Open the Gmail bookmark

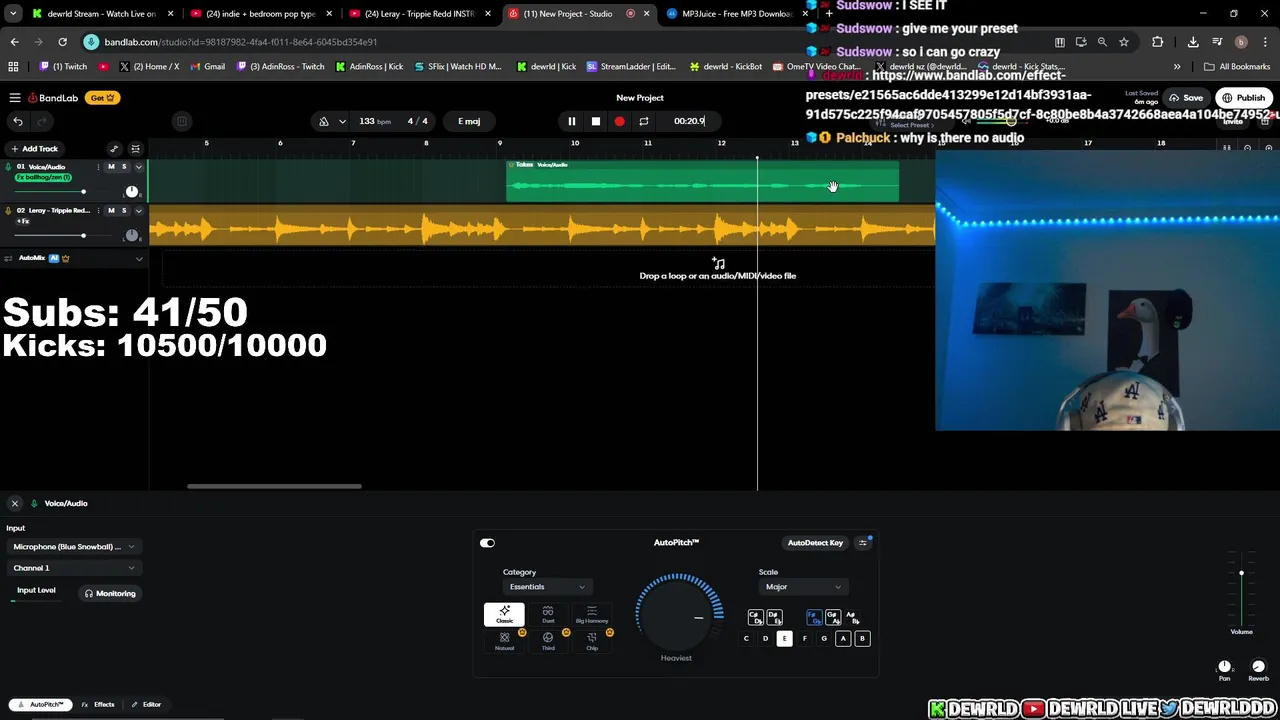[207, 67]
